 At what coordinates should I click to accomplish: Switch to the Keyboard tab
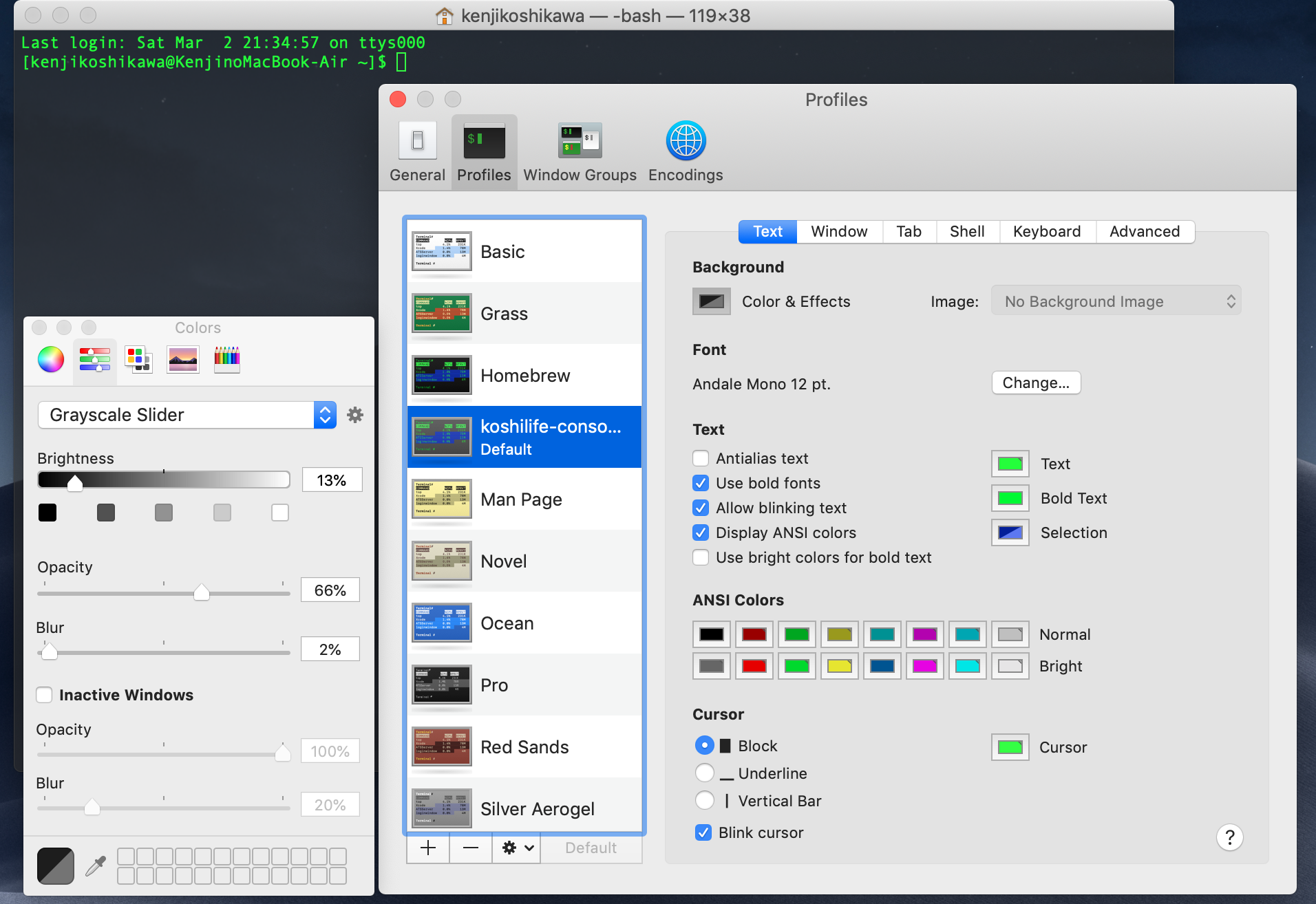[x=1046, y=231]
